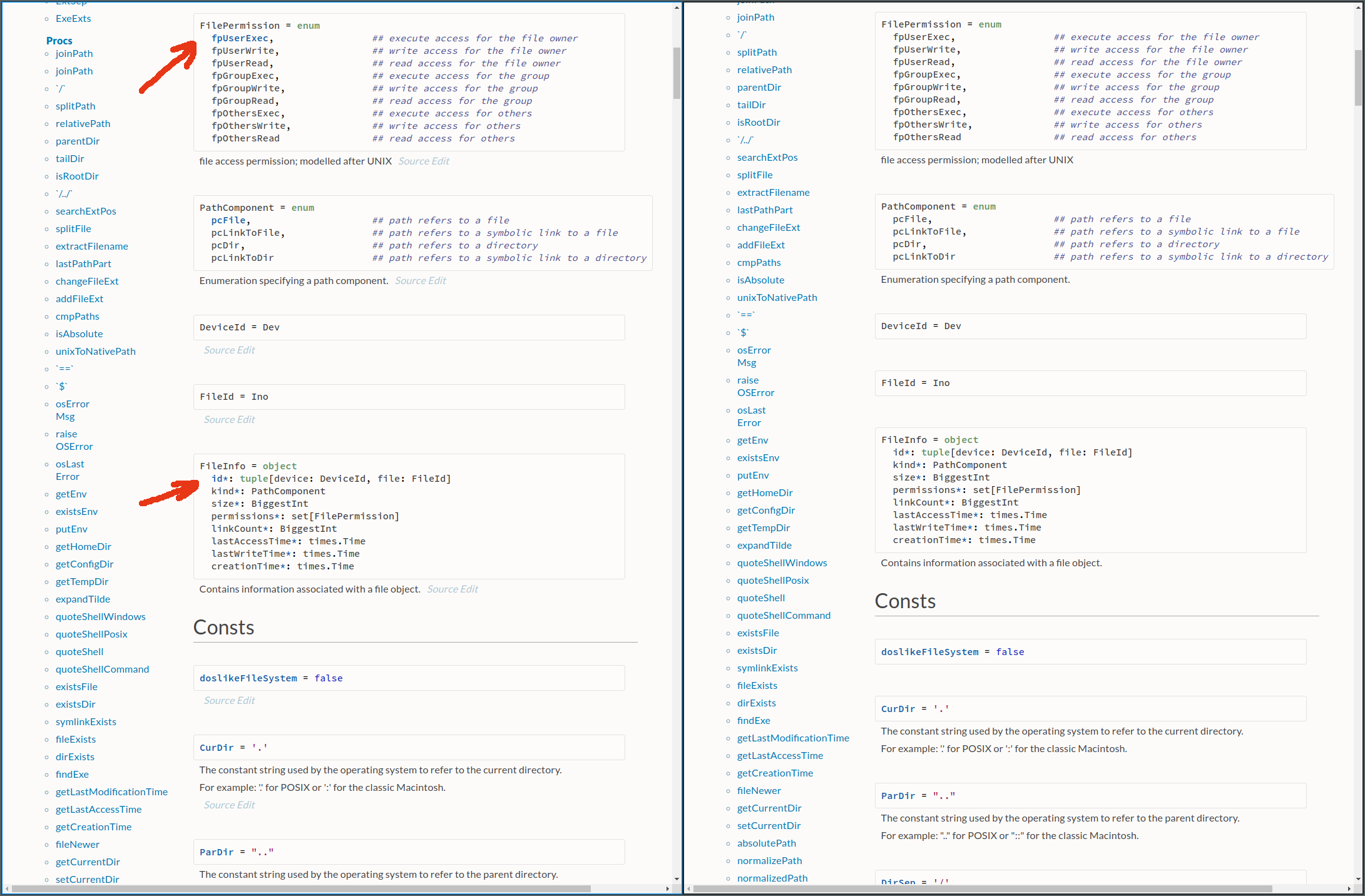Viewport: 1365px width, 896px height.
Task: Open absolutePath in the right pane sidebar
Action: [x=767, y=843]
